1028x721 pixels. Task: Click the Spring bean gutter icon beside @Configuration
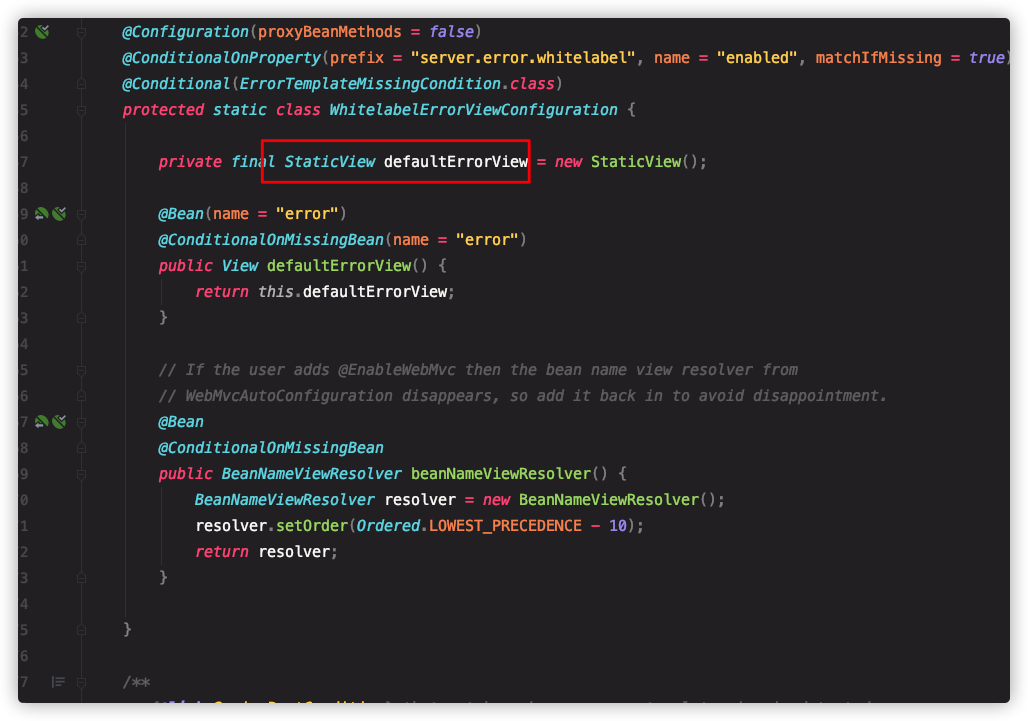point(42,31)
